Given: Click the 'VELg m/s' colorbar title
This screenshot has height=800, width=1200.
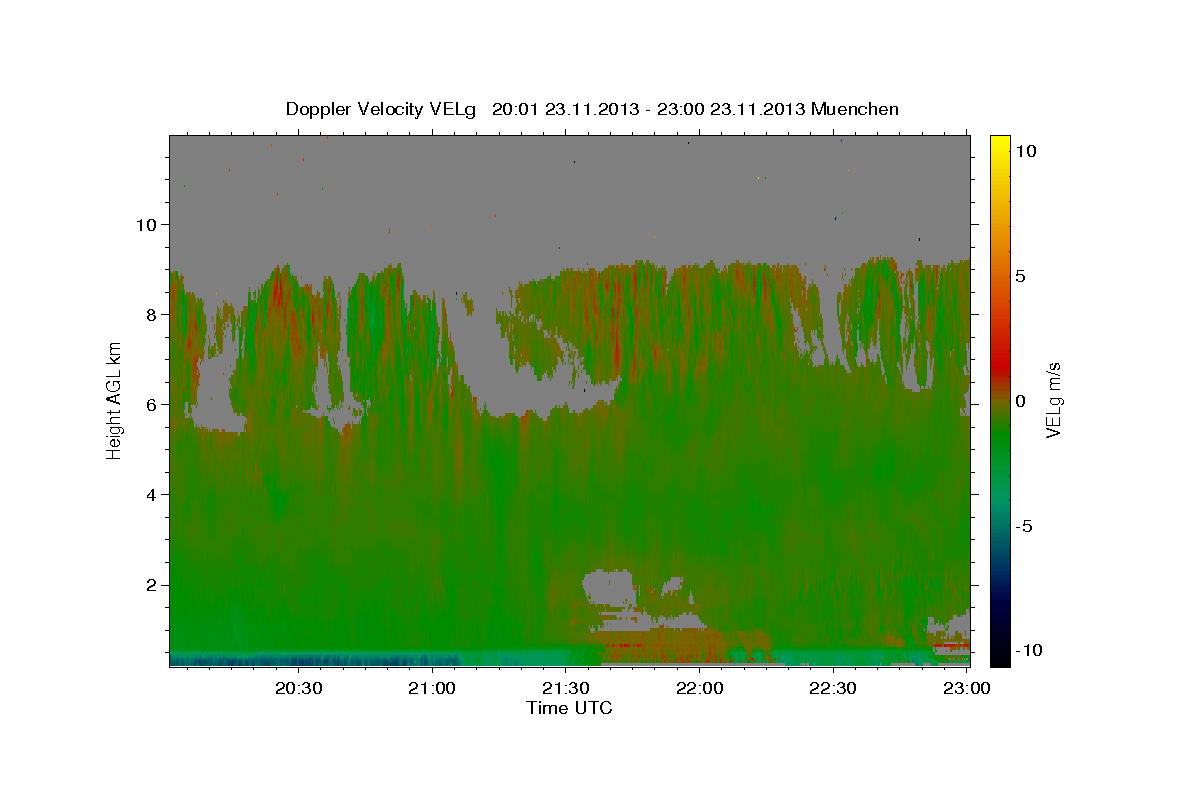Looking at the screenshot, I should (1053, 401).
